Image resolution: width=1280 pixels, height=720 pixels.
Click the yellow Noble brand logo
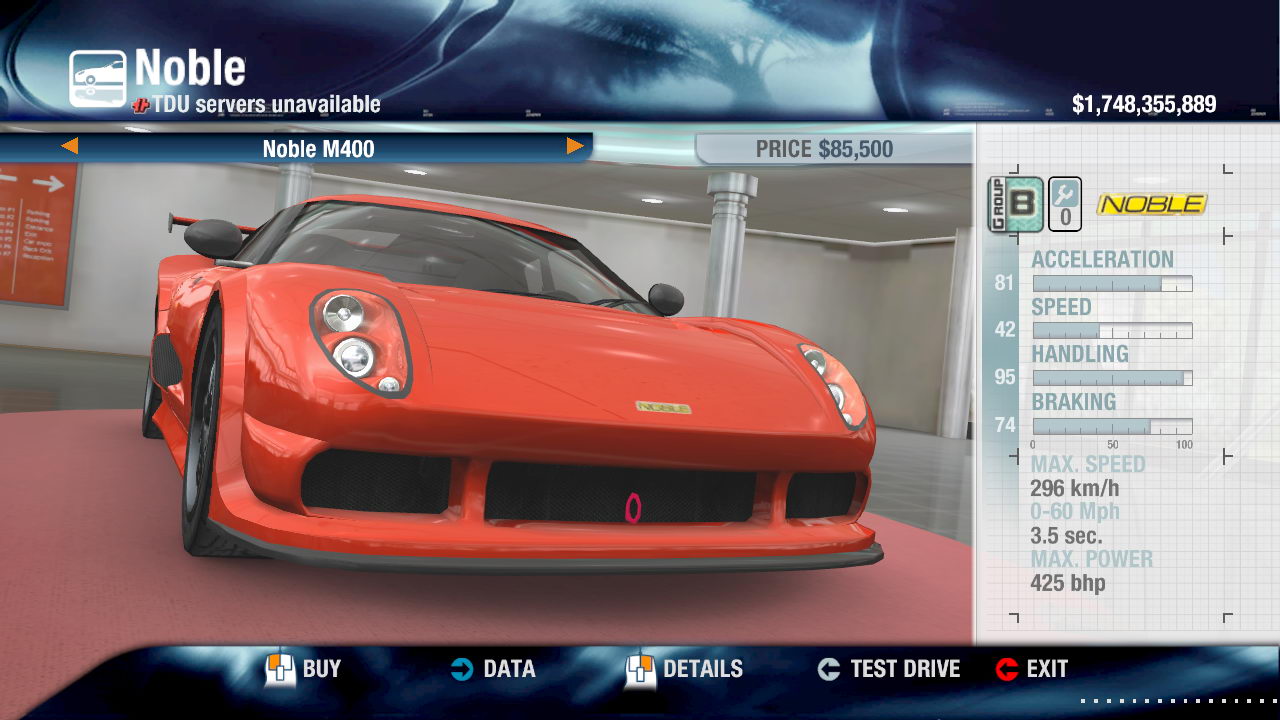1152,204
